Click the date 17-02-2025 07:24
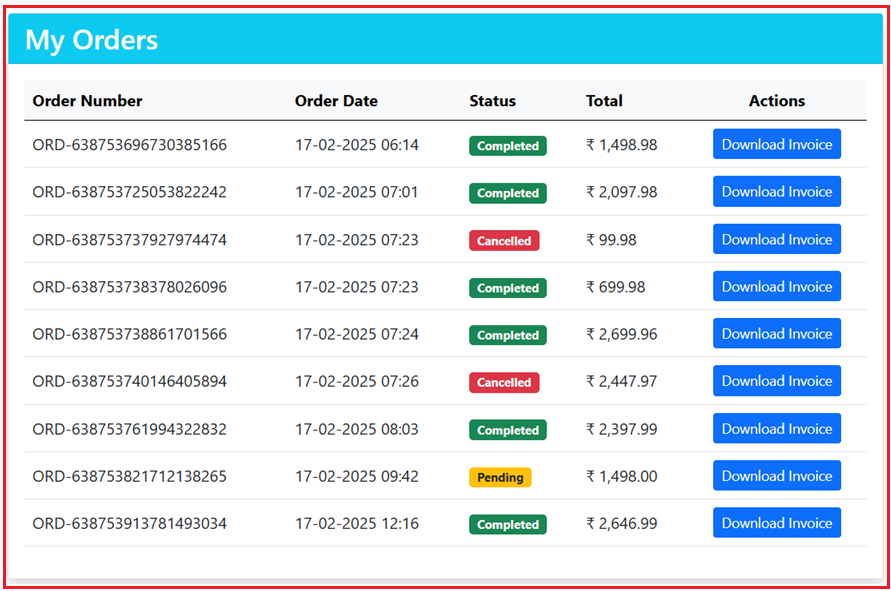Image resolution: width=891 pixels, height=591 pixels. tap(357, 334)
